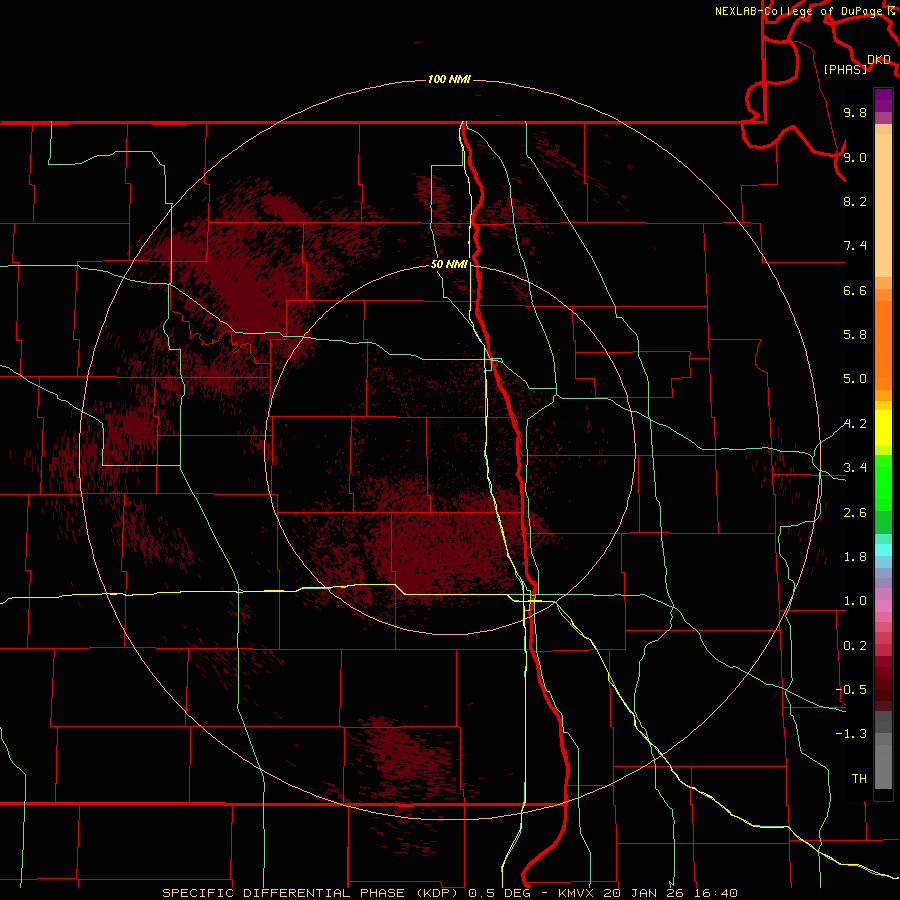
Task: Select the 7.4 scale value
Action: coord(855,246)
